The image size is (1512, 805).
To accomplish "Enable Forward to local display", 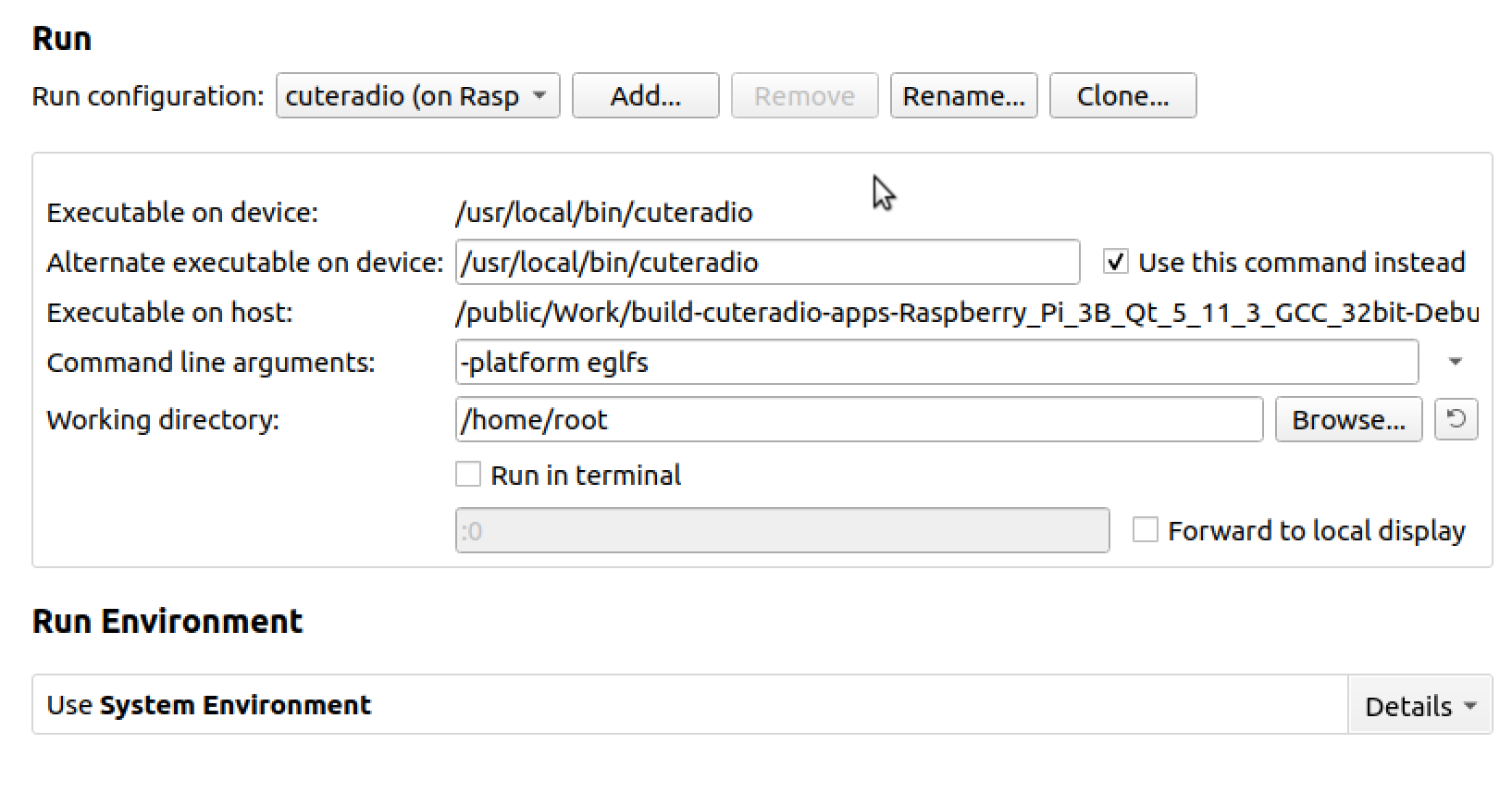I will (1146, 531).
